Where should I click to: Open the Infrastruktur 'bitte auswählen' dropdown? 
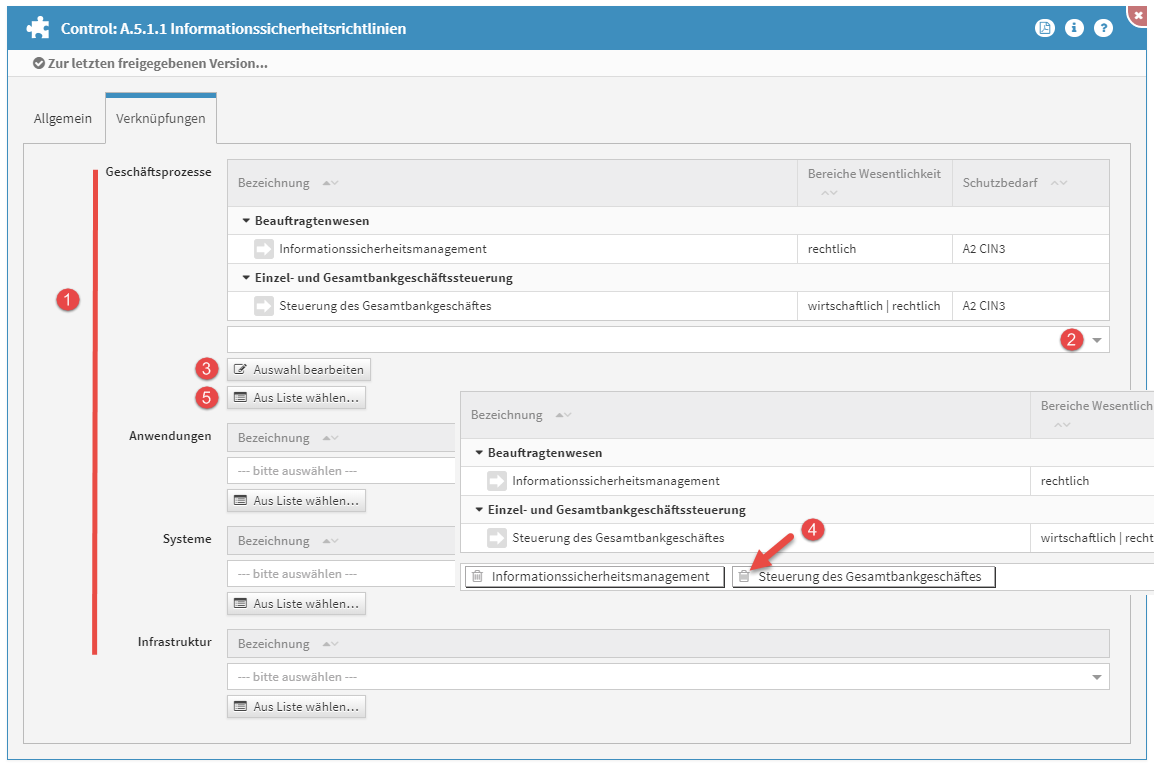668,677
